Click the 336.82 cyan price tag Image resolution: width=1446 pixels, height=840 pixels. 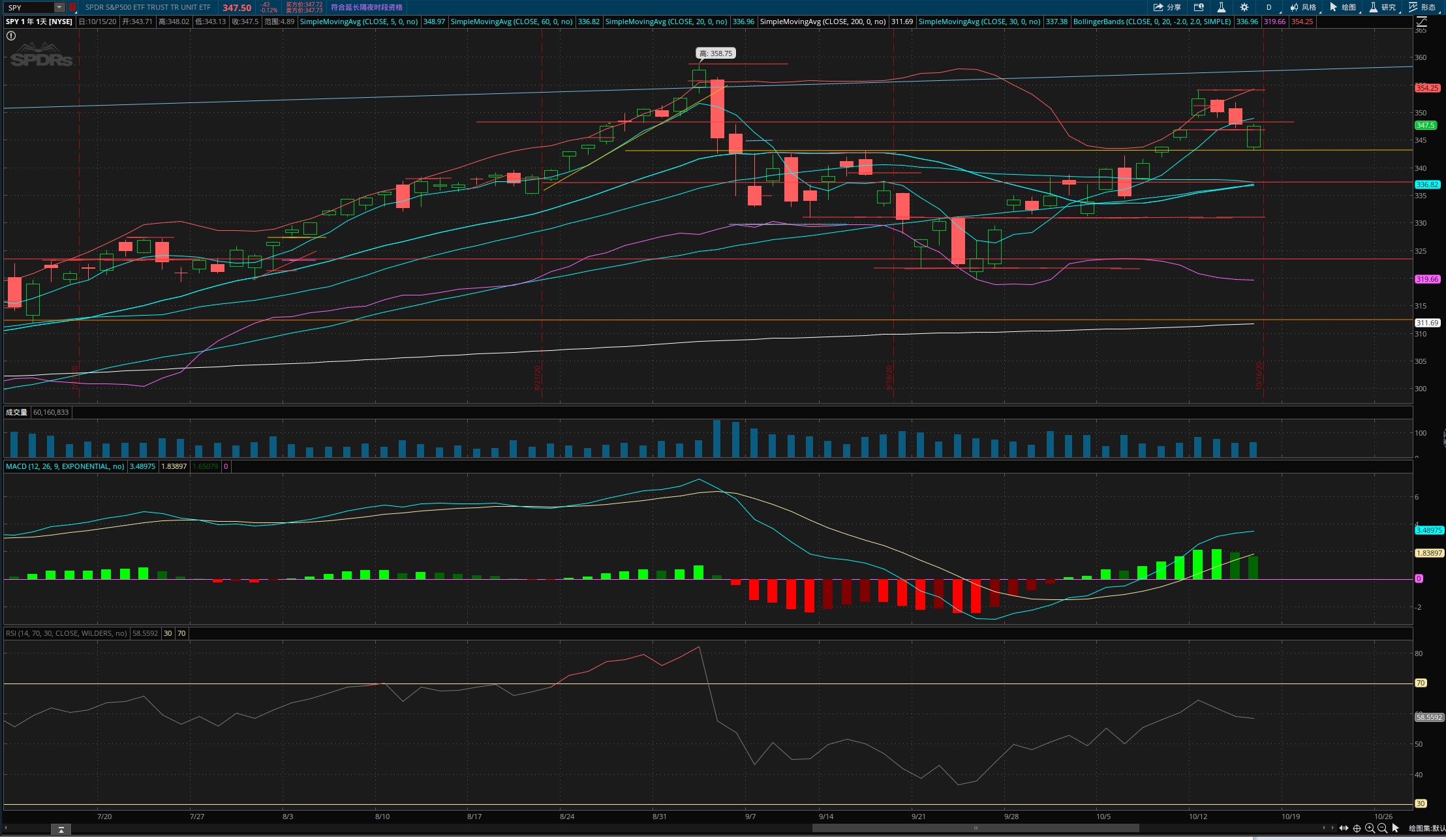1427,185
